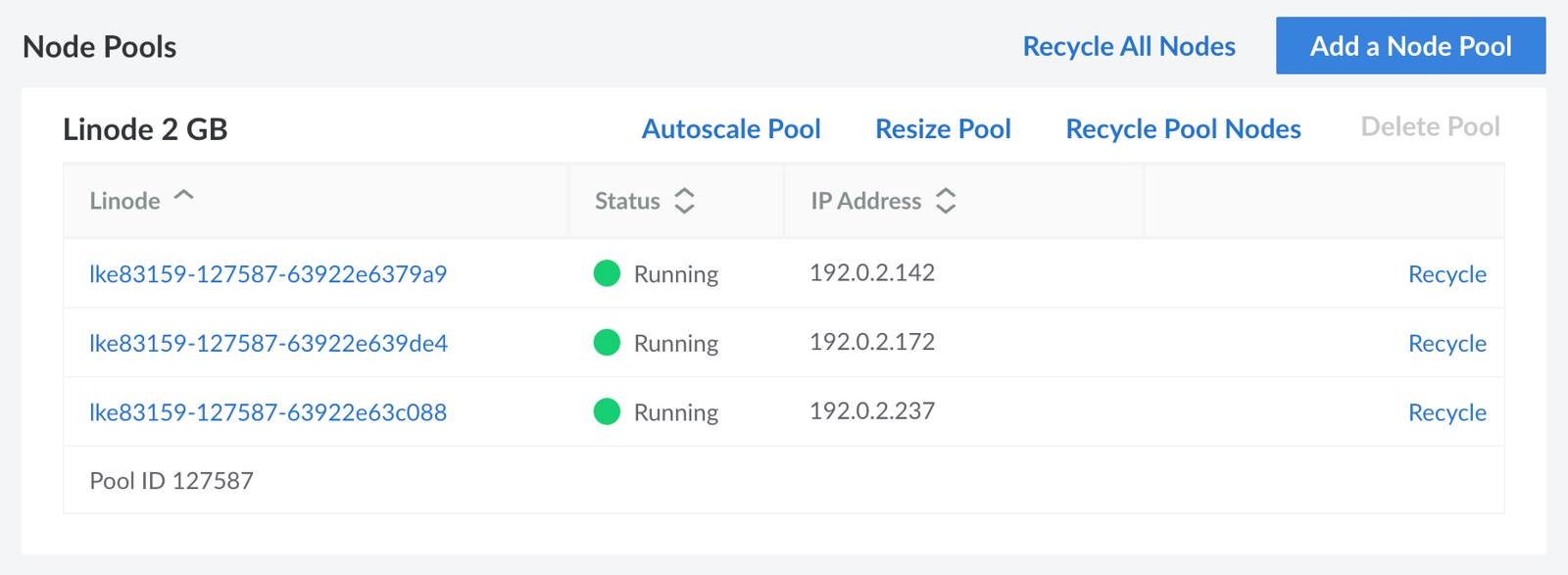Select Recycle Pool Nodes
Image resolution: width=1568 pixels, height=575 pixels.
tap(1183, 128)
